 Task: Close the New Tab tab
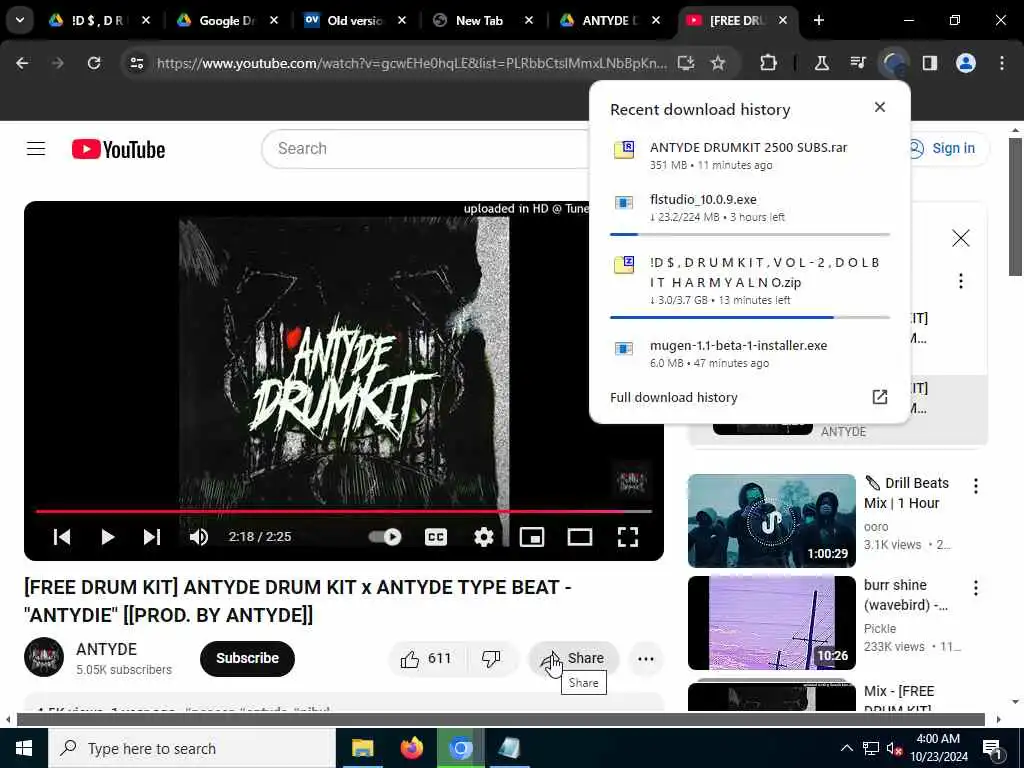point(529,20)
